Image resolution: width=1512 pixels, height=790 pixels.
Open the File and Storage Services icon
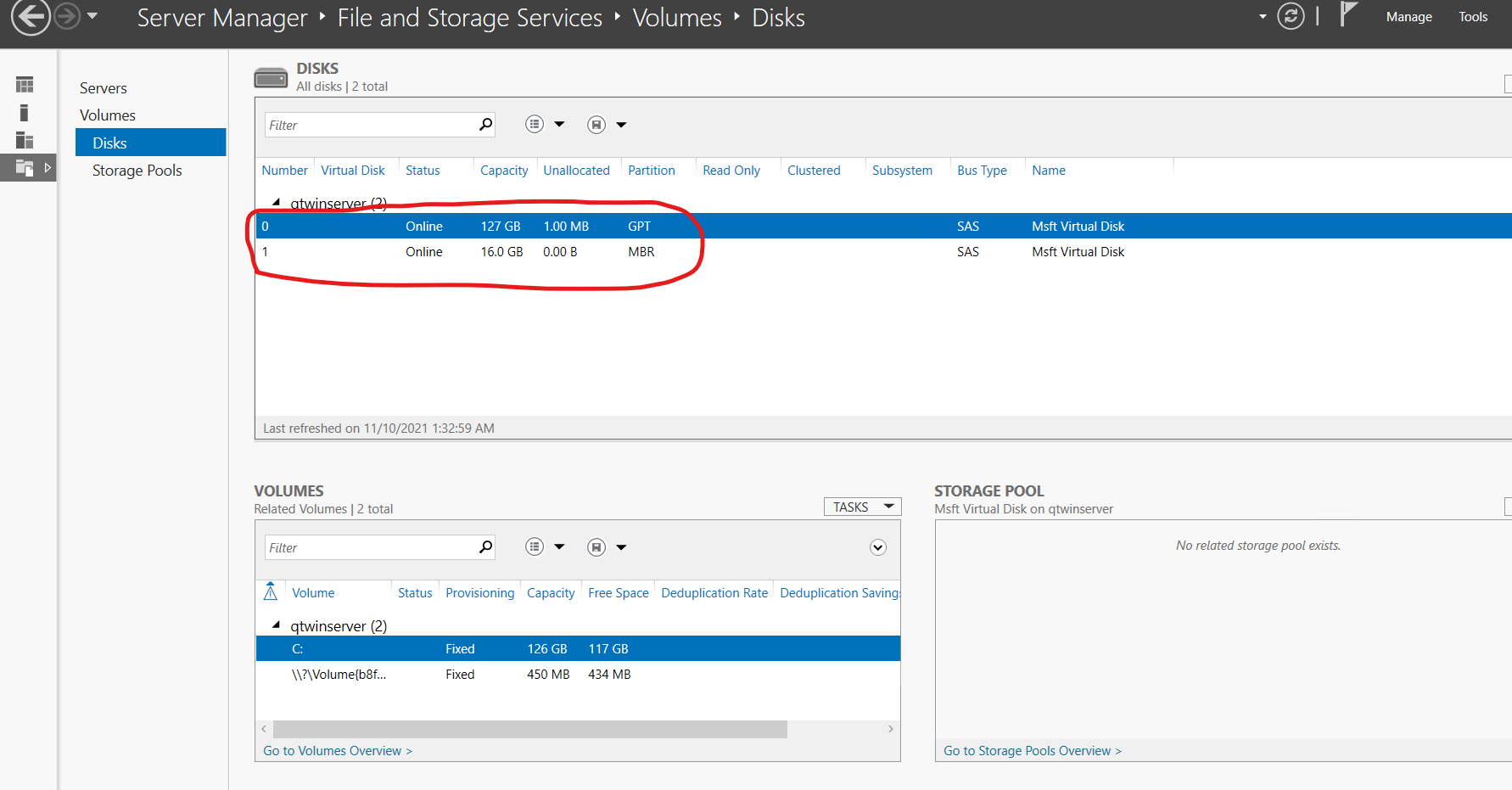(x=23, y=167)
